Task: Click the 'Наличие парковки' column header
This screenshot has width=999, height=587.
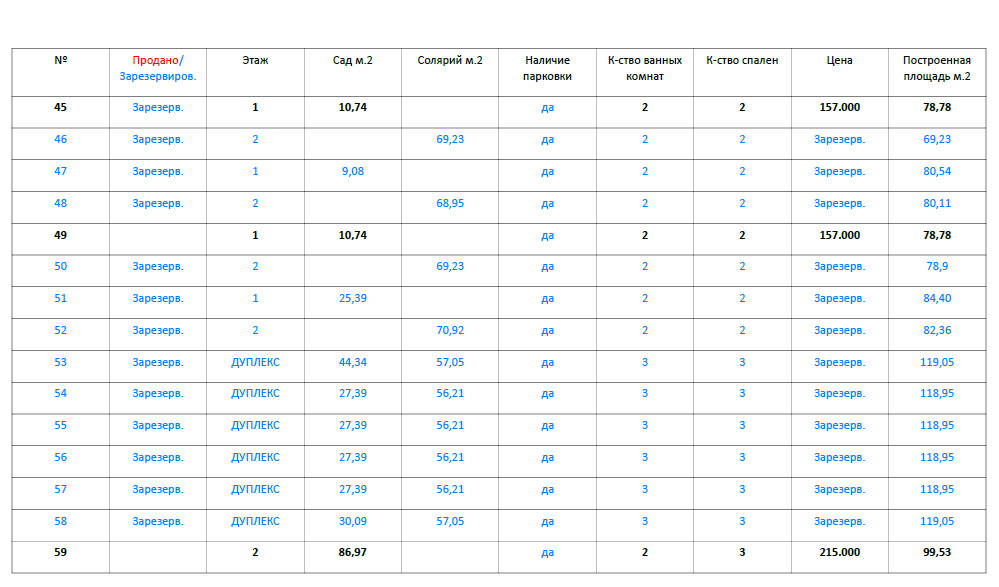Action: point(547,68)
